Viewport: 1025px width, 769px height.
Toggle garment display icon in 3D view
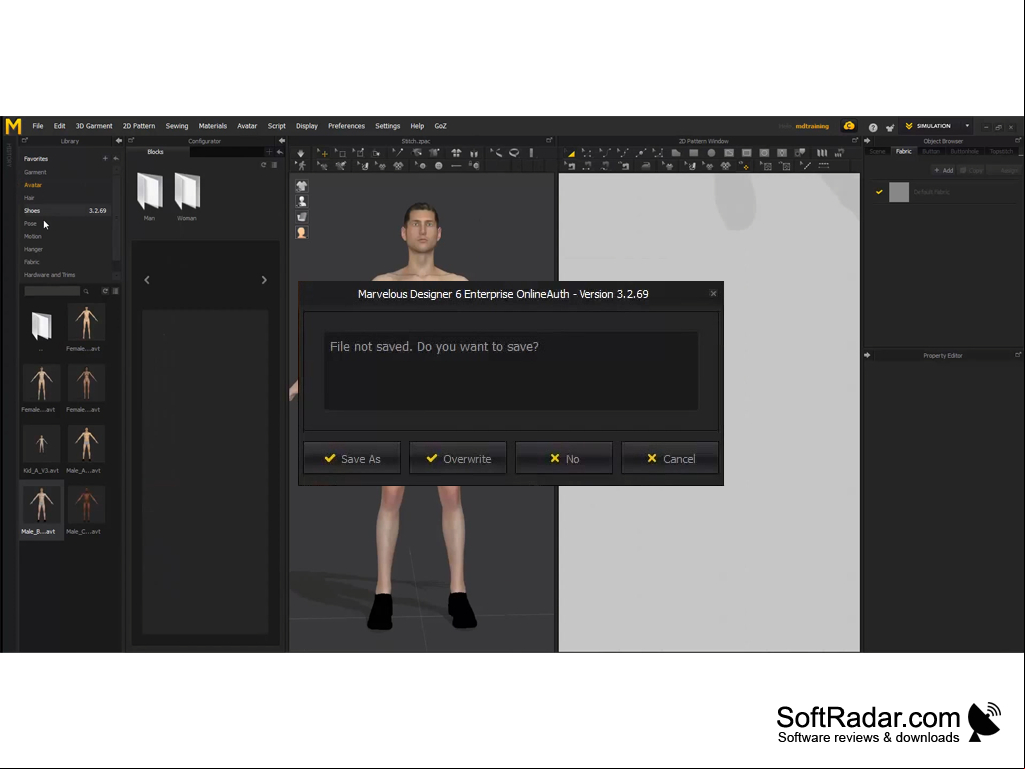pyautogui.click(x=301, y=186)
